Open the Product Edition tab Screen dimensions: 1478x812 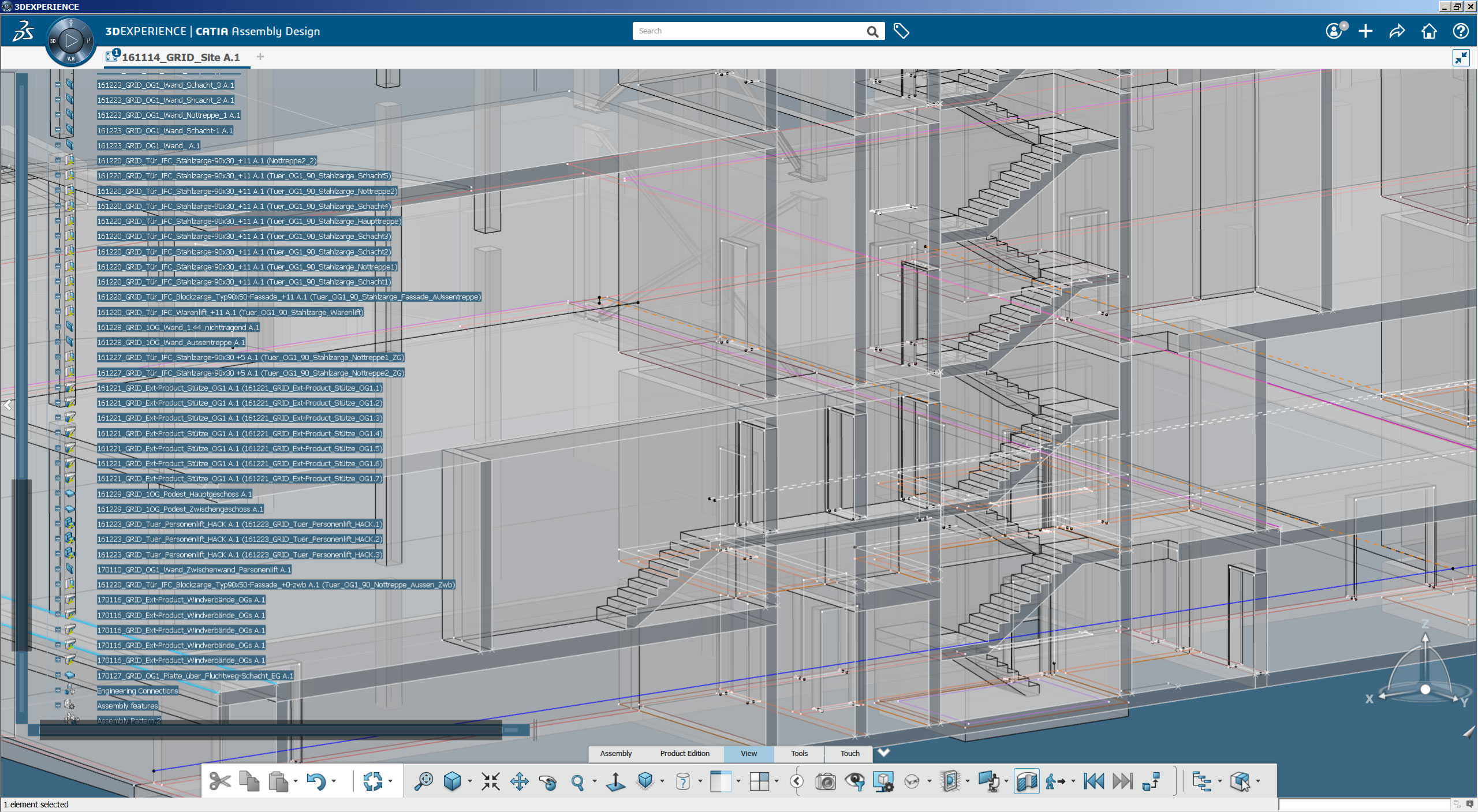click(x=685, y=754)
